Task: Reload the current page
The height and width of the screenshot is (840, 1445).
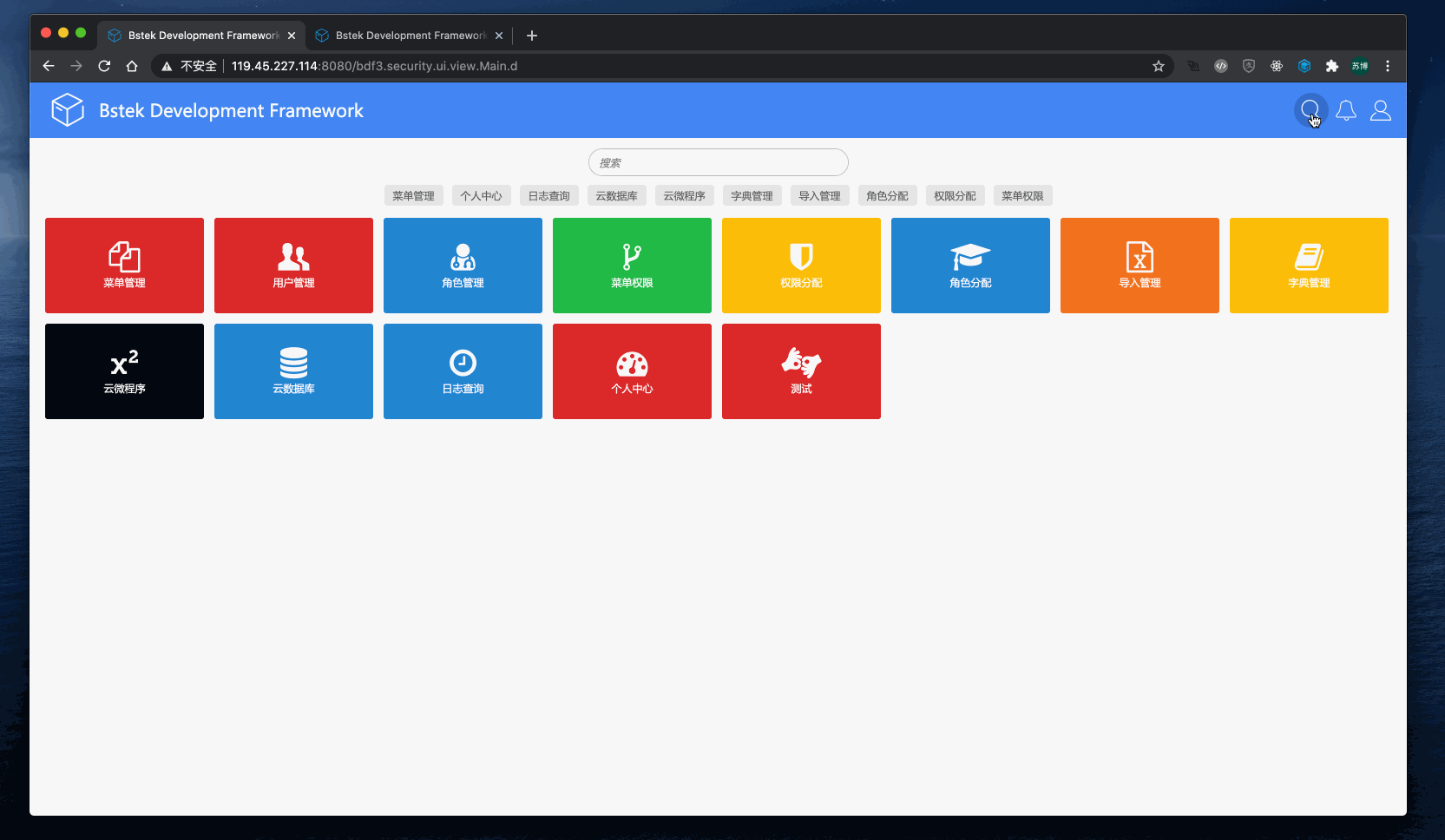Action: [104, 66]
